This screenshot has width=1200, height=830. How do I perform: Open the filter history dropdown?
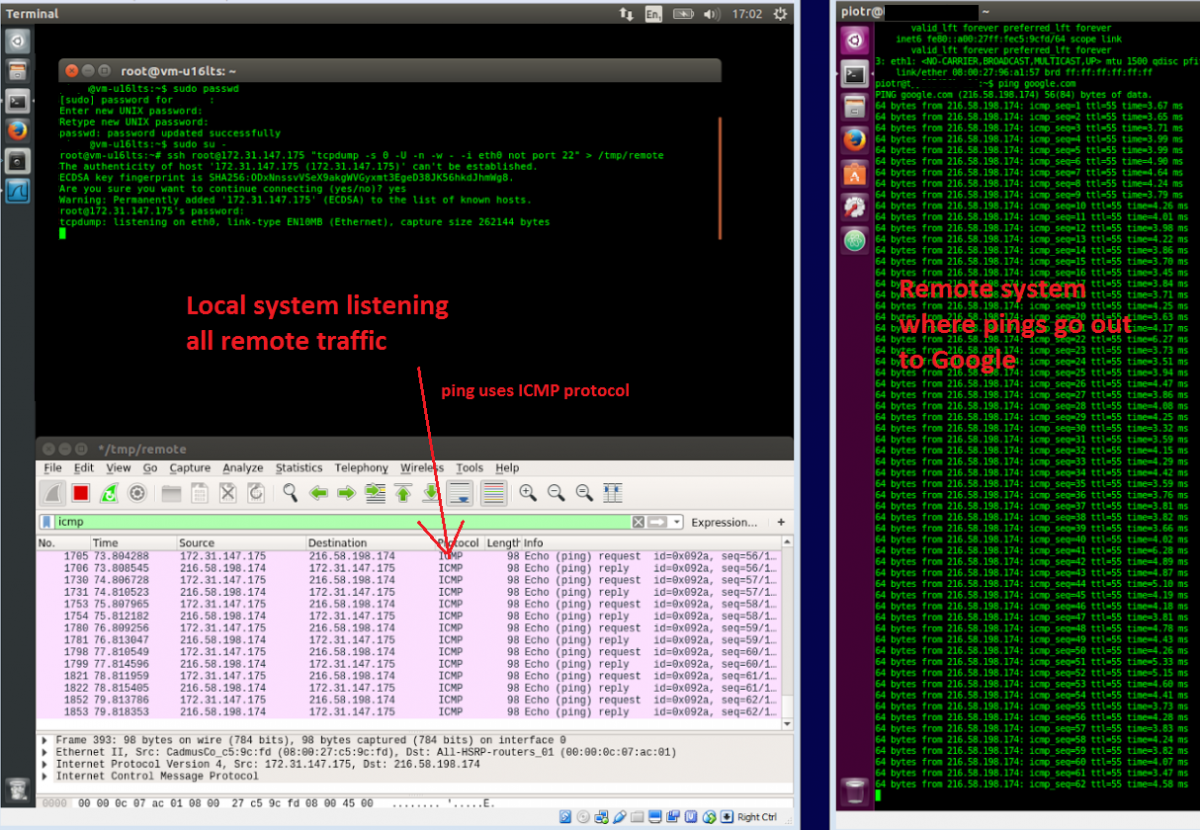[676, 521]
